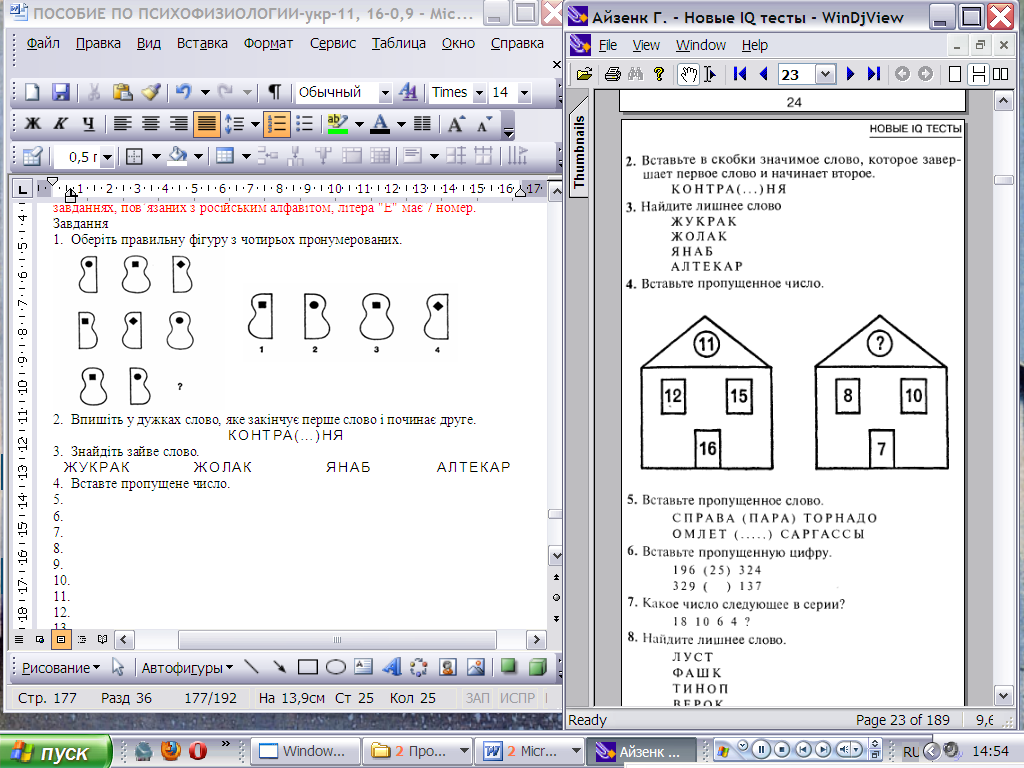Pick the shading fill color bucket
The height and width of the screenshot is (768, 1024).
click(x=177, y=155)
